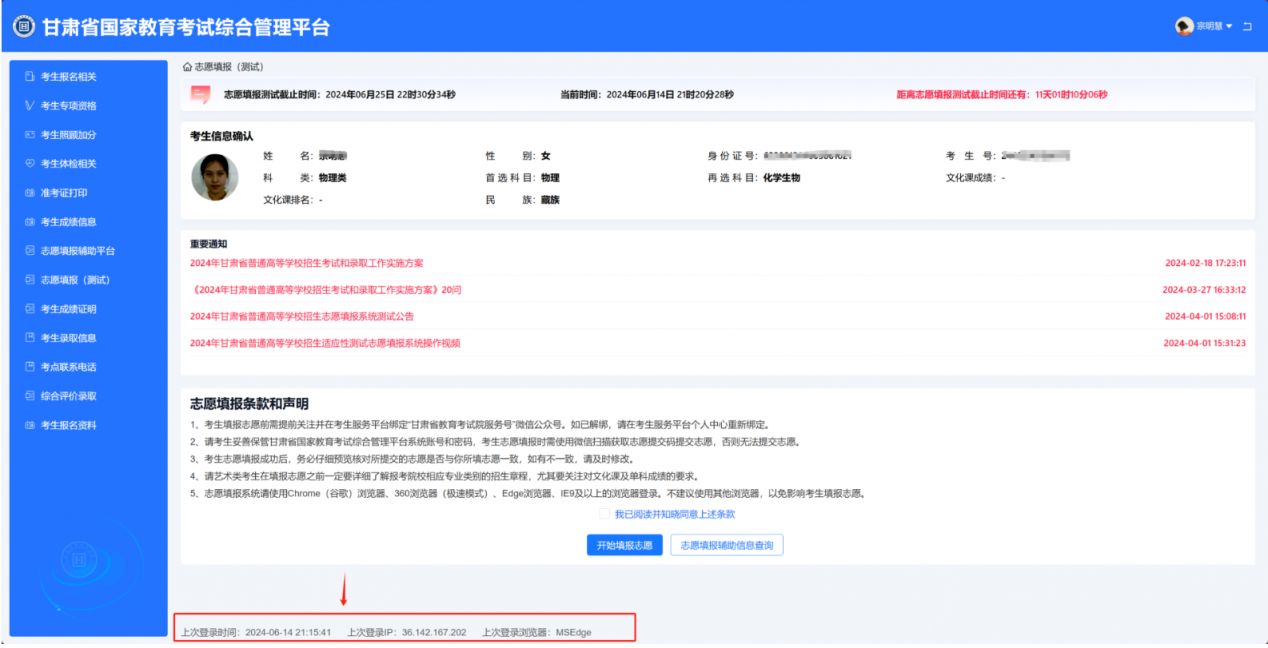Click the icon beside 考生照顾加分
The width and height of the screenshot is (1268, 648).
[30, 134]
